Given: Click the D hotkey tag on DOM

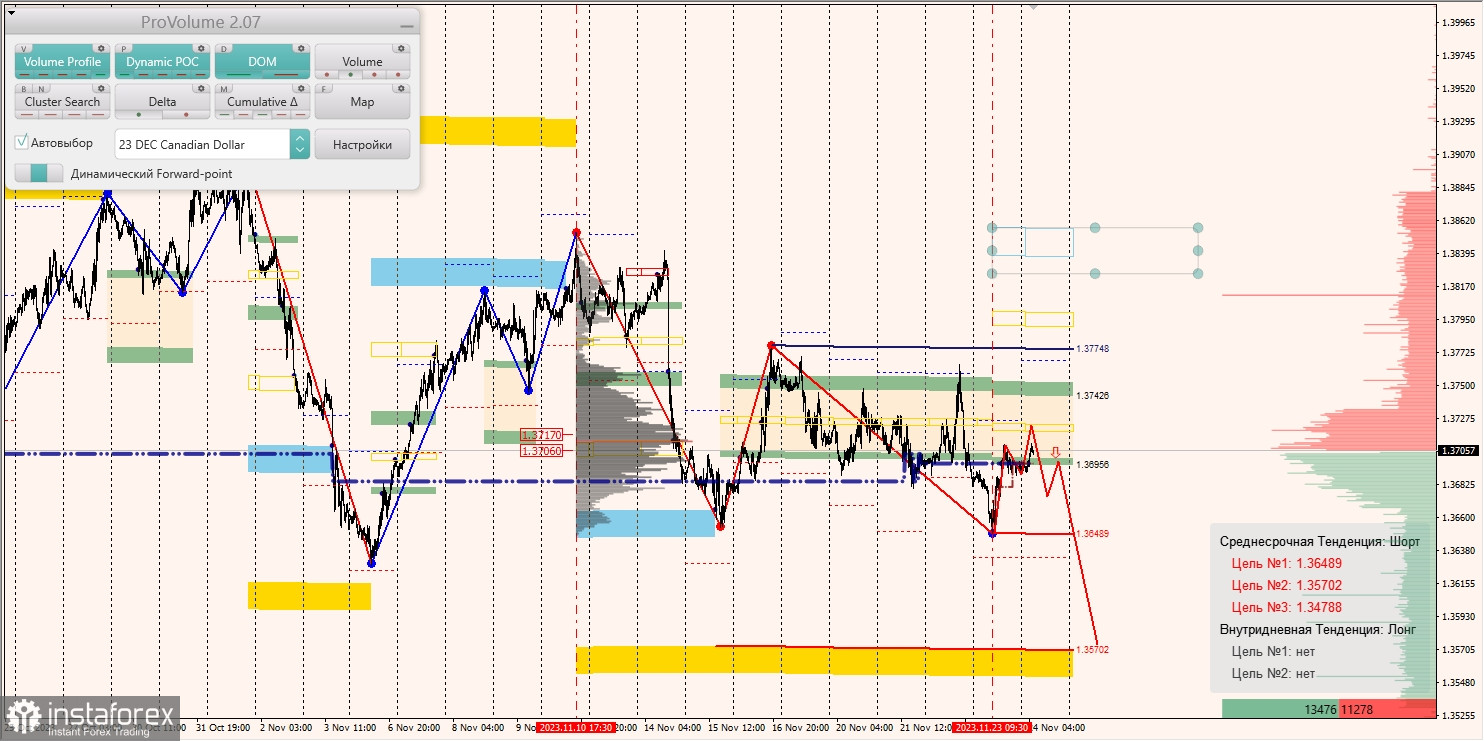Looking at the screenshot, I should pyautogui.click(x=224, y=48).
